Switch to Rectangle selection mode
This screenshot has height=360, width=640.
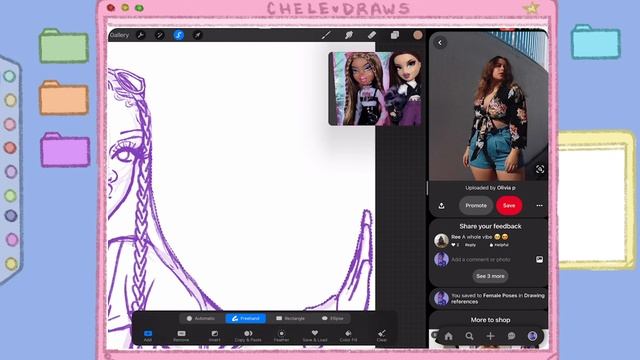pyautogui.click(x=290, y=318)
